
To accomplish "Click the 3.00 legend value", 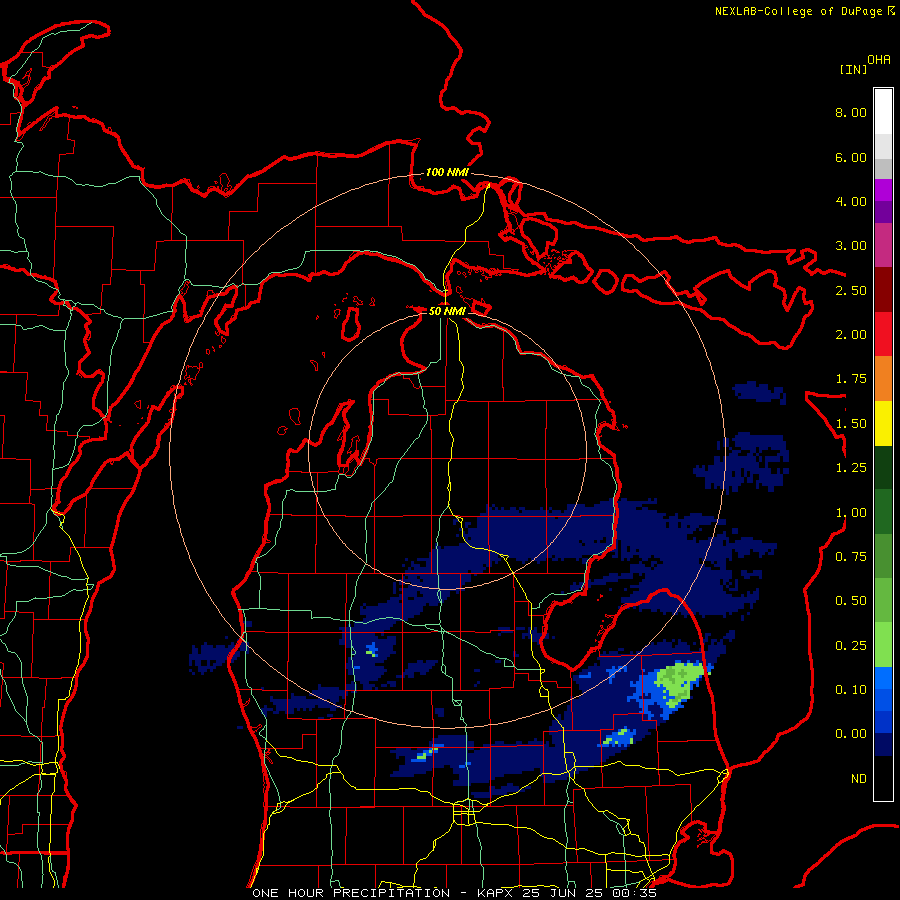I will tap(851, 246).
